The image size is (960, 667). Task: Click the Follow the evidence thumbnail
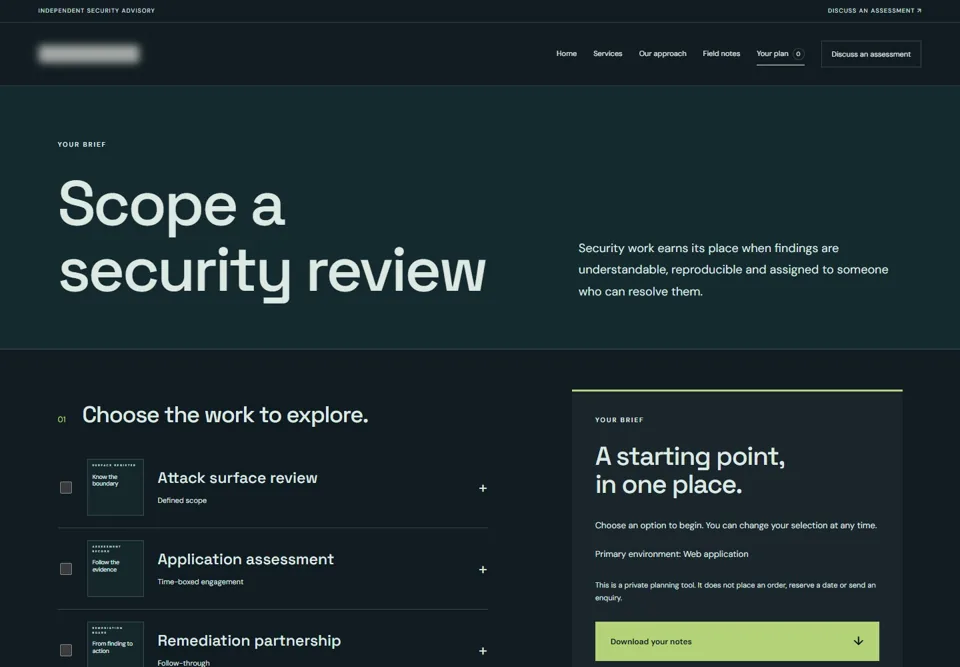tap(115, 568)
